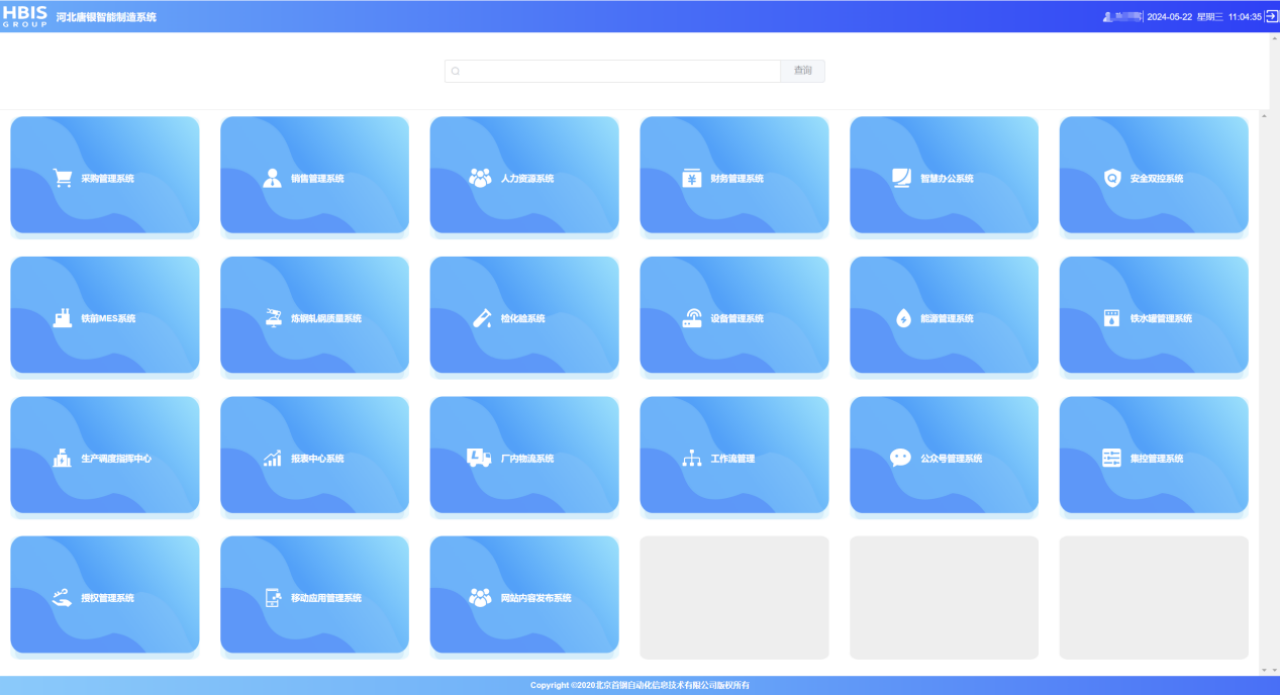Open 安全双控系统 shield icon
The height and width of the screenshot is (695, 1280).
1112,178
